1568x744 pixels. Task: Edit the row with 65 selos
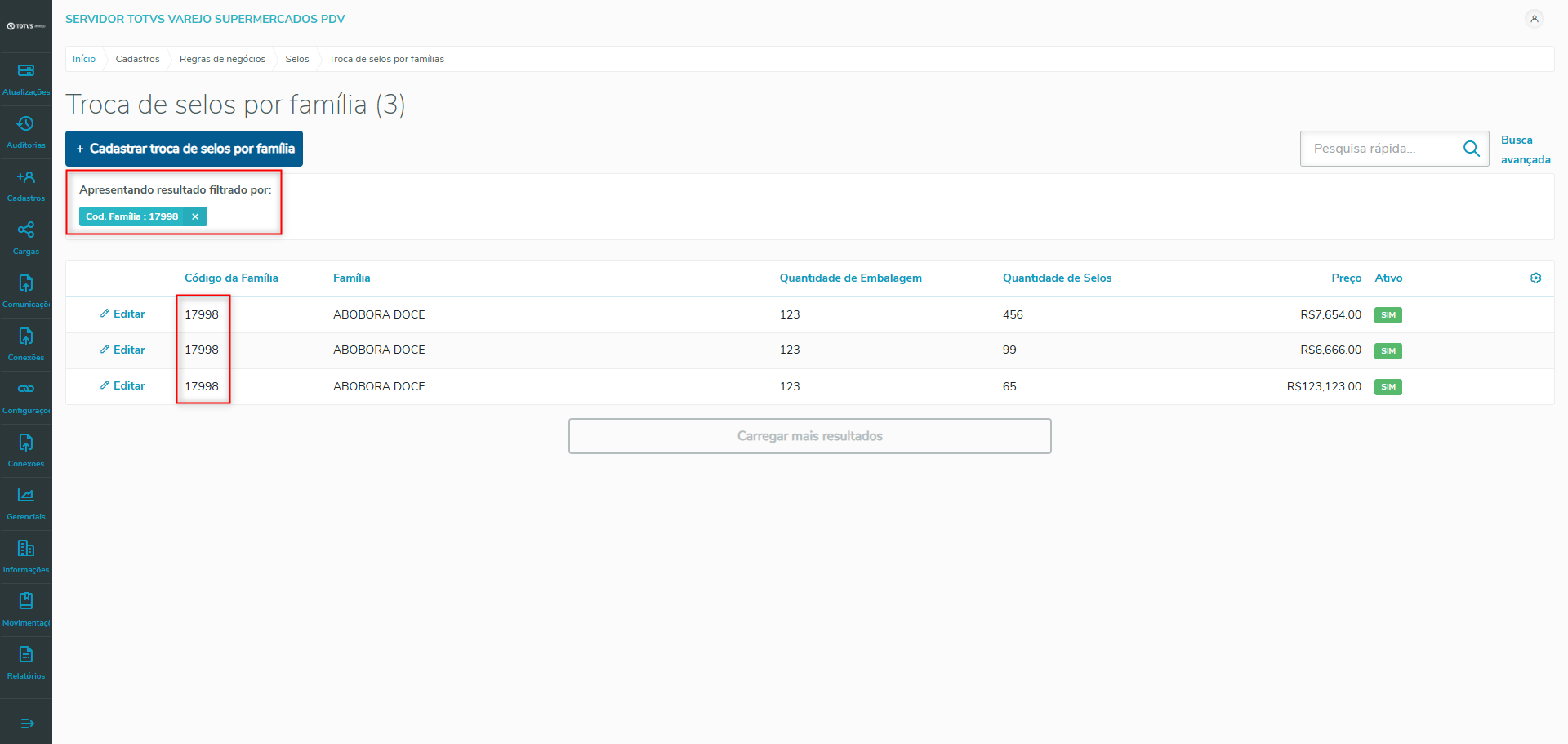pyautogui.click(x=122, y=385)
